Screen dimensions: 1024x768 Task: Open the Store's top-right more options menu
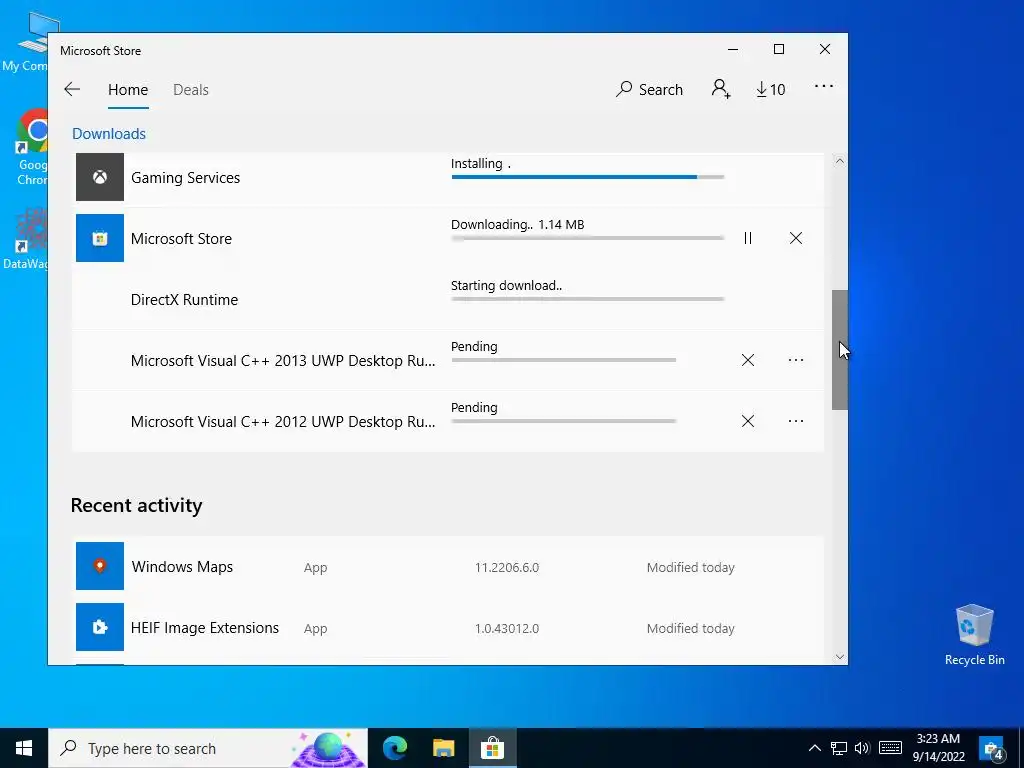pos(824,86)
